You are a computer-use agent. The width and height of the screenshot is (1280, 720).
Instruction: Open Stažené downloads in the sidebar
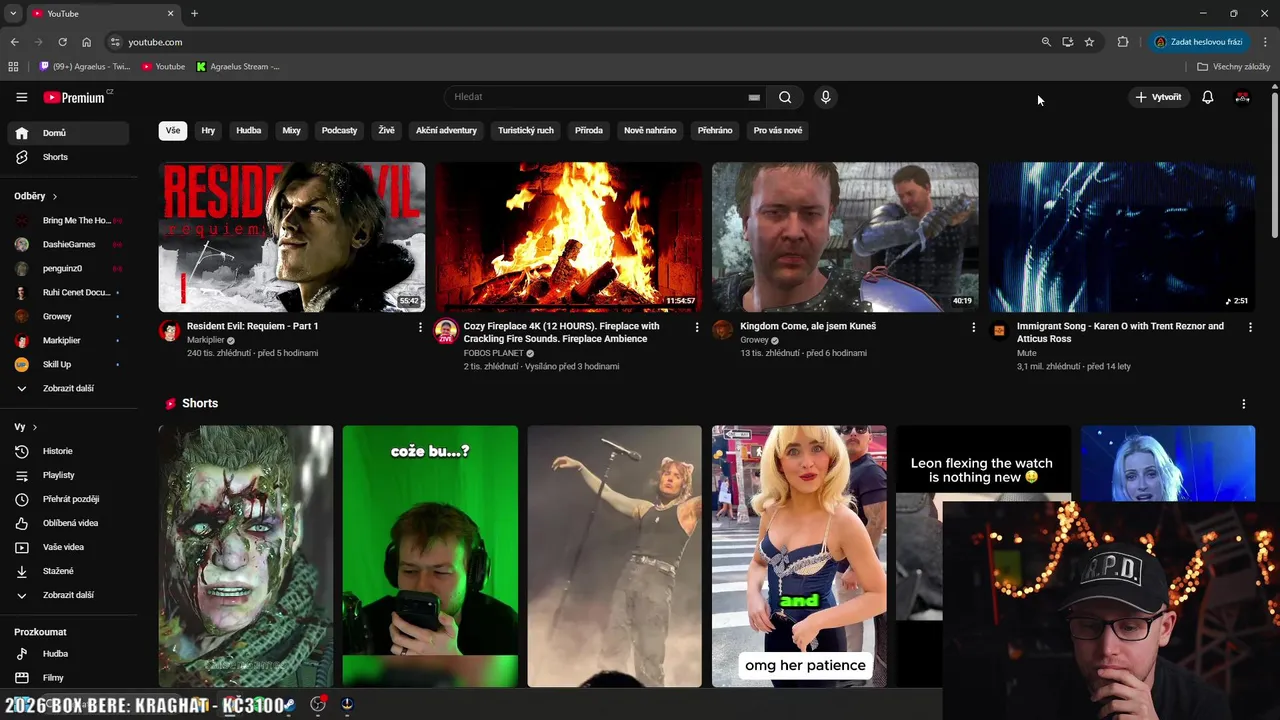pyautogui.click(x=69, y=571)
